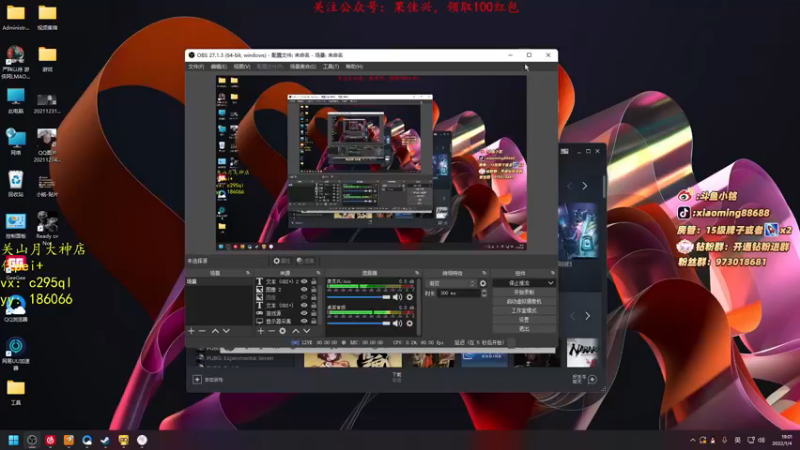Remove selected scene with minus icon
This screenshot has height=450, width=800.
(203, 331)
